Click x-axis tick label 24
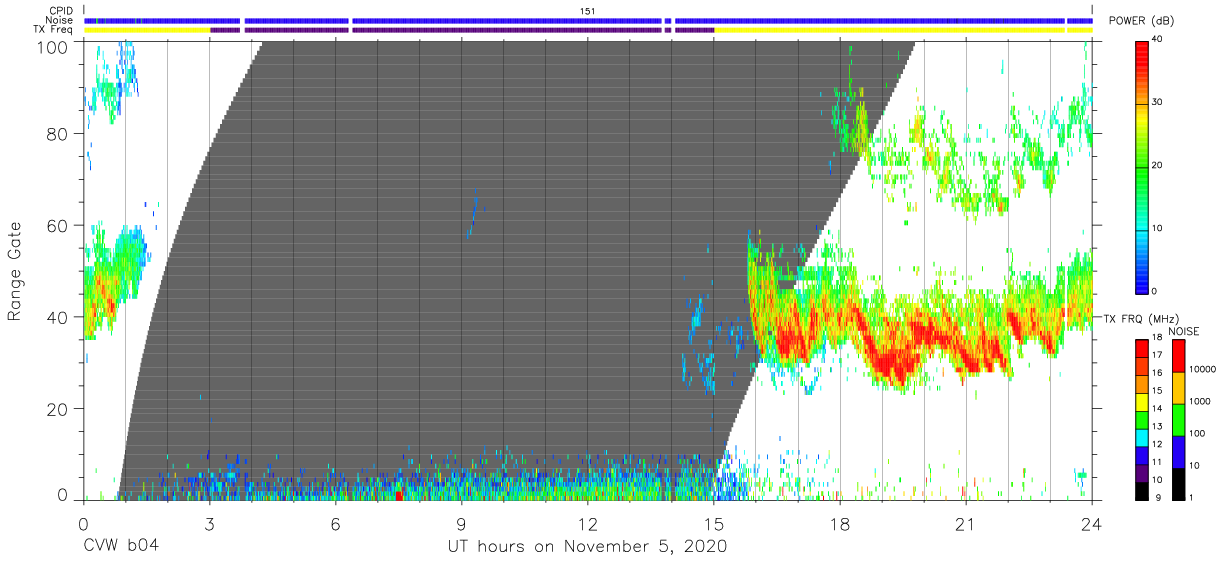Image resolution: width=1228 pixels, height=567 pixels. point(1092,524)
